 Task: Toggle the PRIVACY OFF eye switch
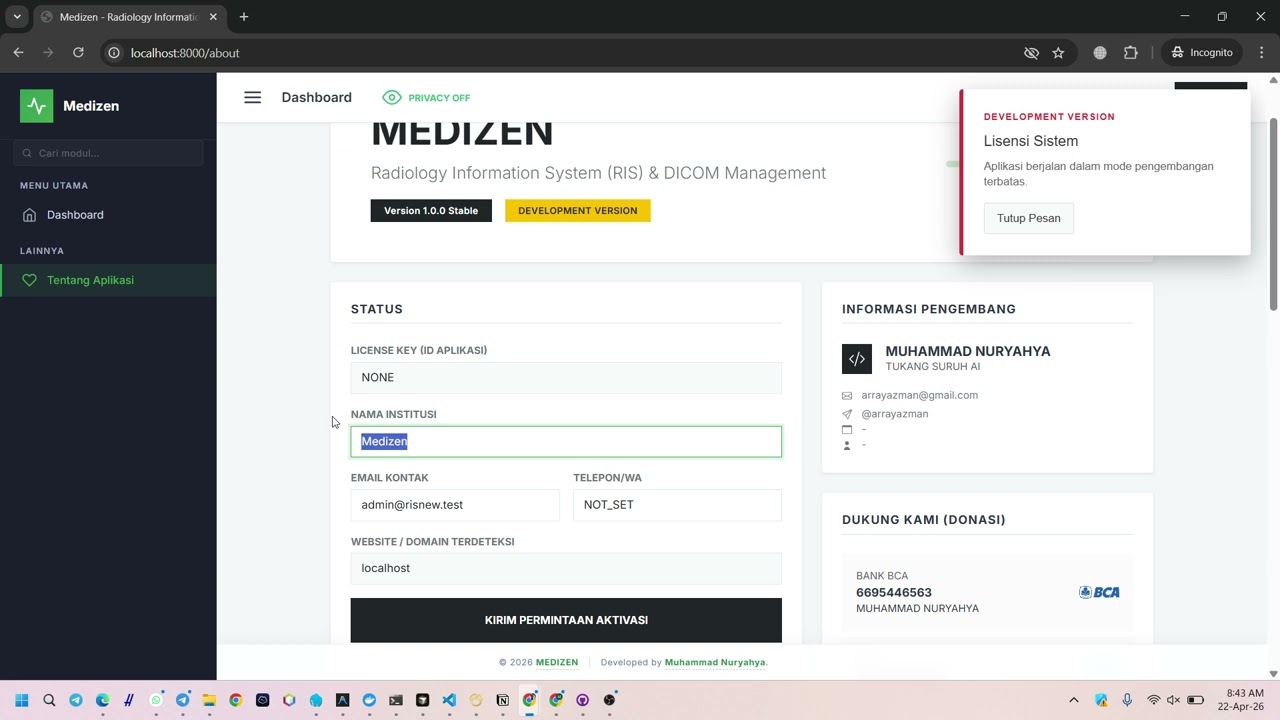coord(426,97)
